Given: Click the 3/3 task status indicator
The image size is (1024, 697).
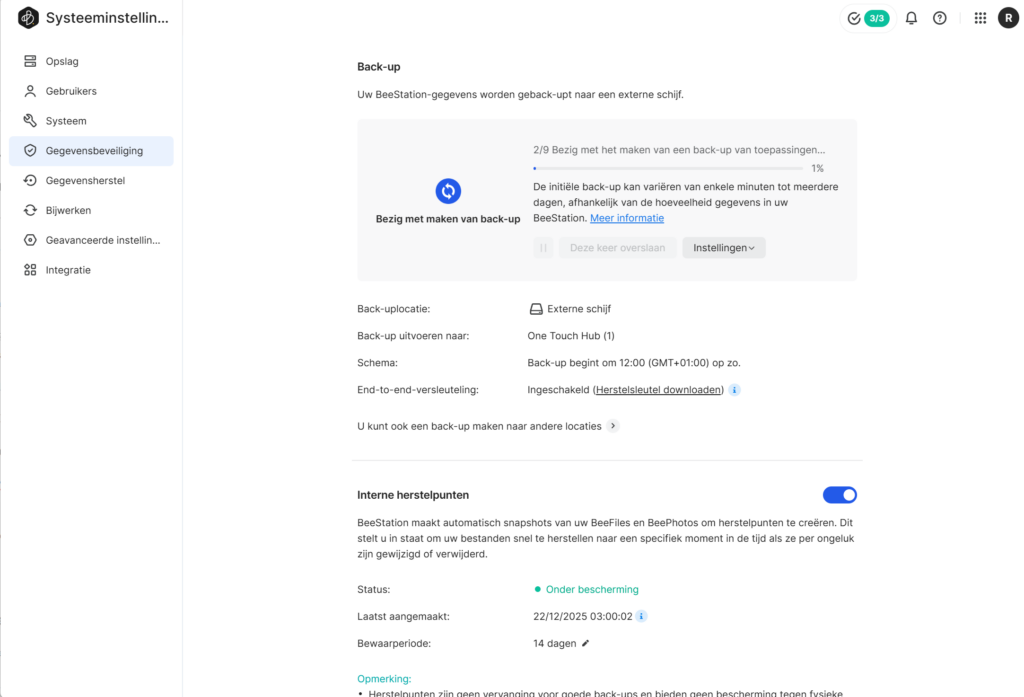Looking at the screenshot, I should coord(867,18).
